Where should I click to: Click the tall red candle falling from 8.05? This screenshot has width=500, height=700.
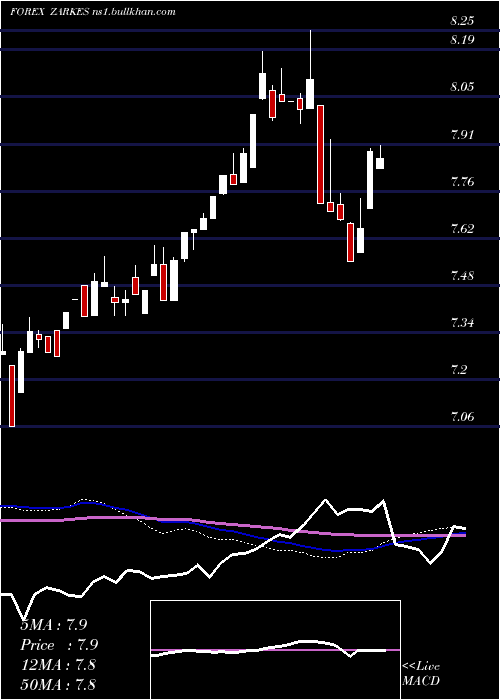tap(320, 154)
